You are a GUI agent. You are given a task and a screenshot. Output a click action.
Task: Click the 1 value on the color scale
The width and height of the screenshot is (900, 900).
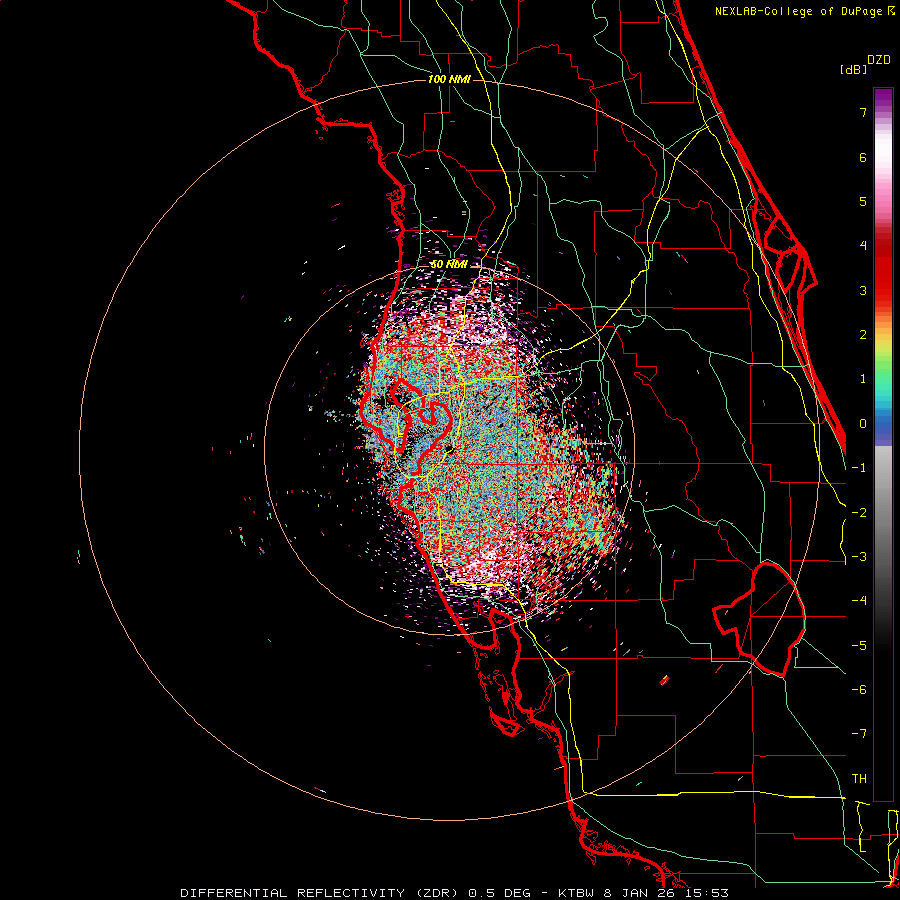tap(863, 379)
